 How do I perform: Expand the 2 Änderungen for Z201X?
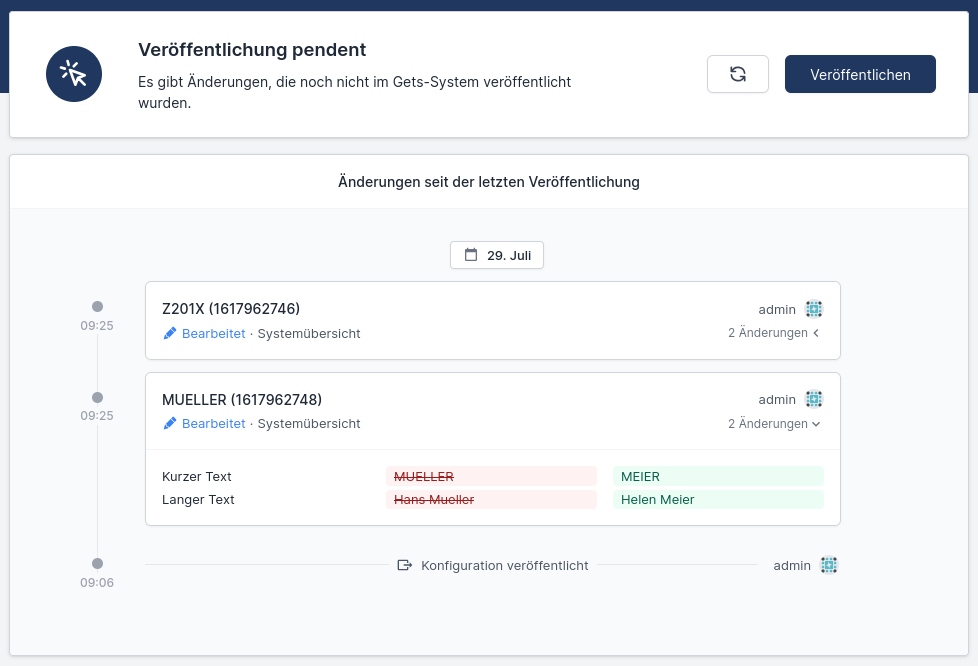774,333
